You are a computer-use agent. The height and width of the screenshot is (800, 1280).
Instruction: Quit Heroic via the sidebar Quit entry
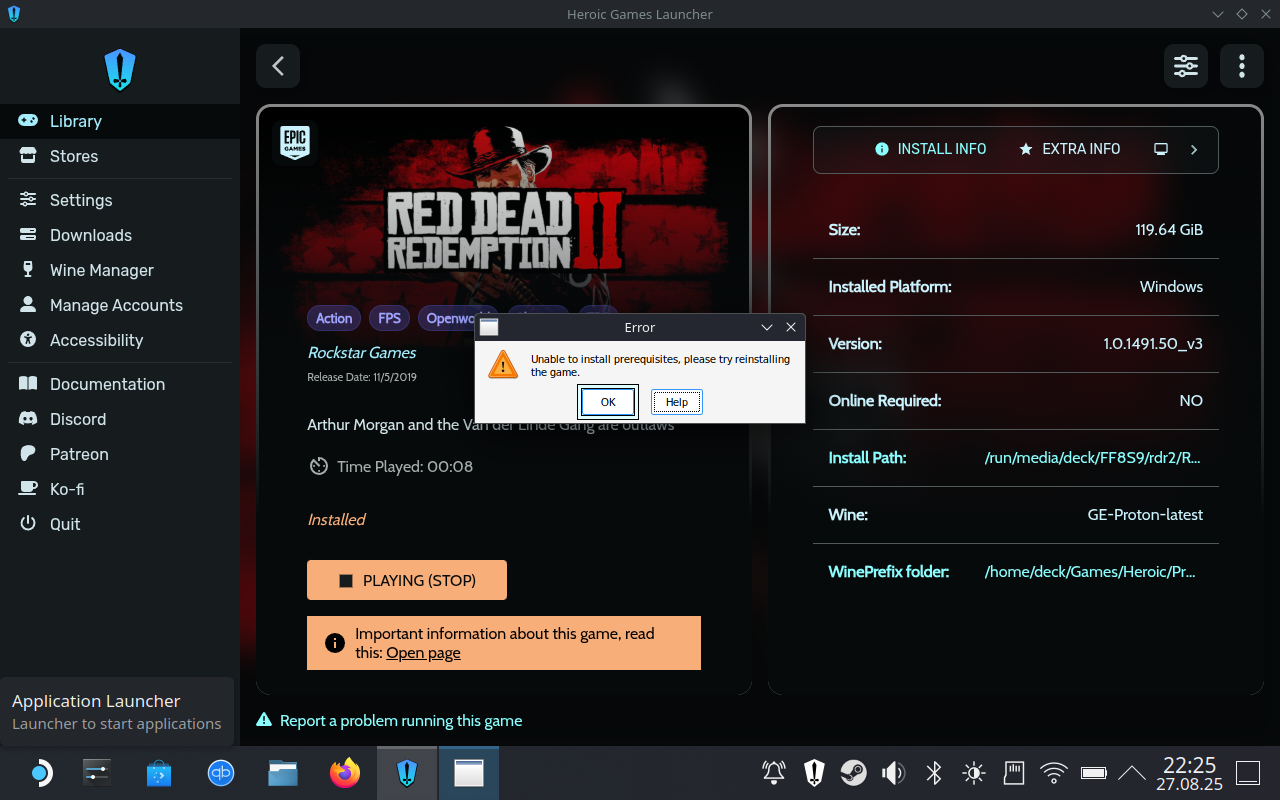pos(120,524)
